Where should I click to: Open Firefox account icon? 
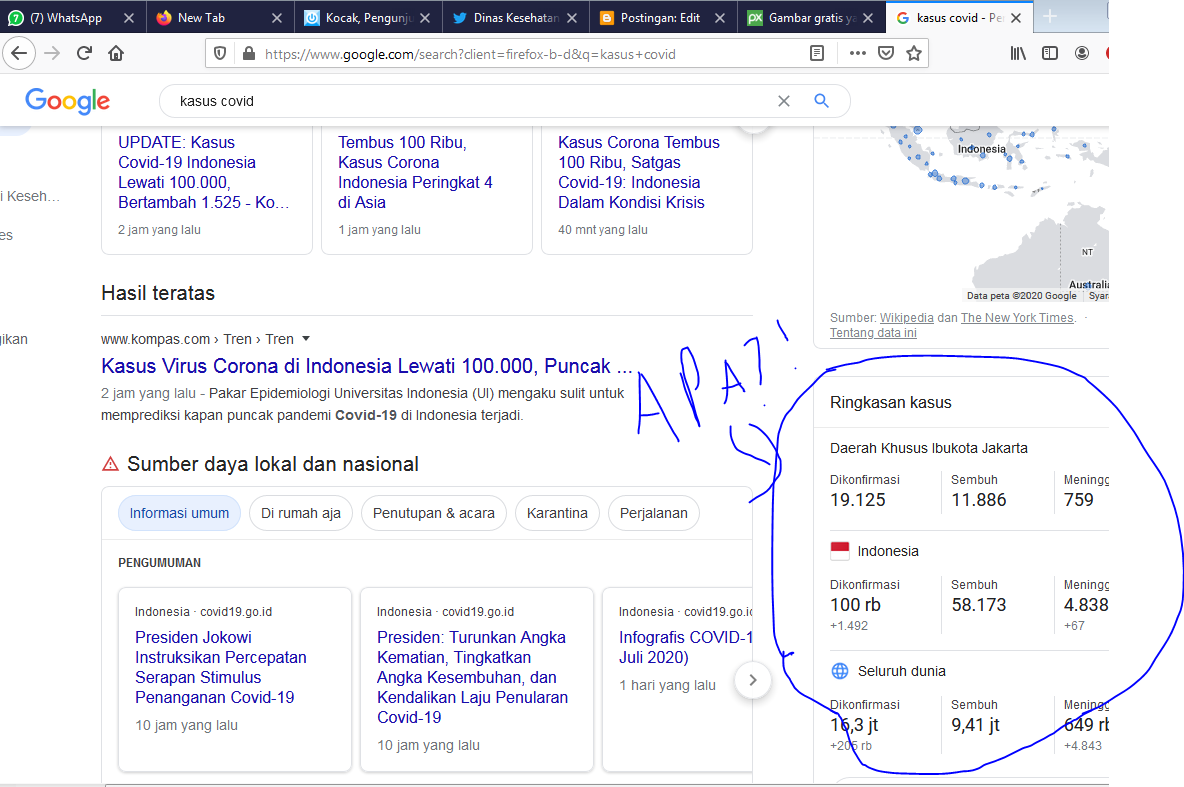pyautogui.click(x=1082, y=53)
